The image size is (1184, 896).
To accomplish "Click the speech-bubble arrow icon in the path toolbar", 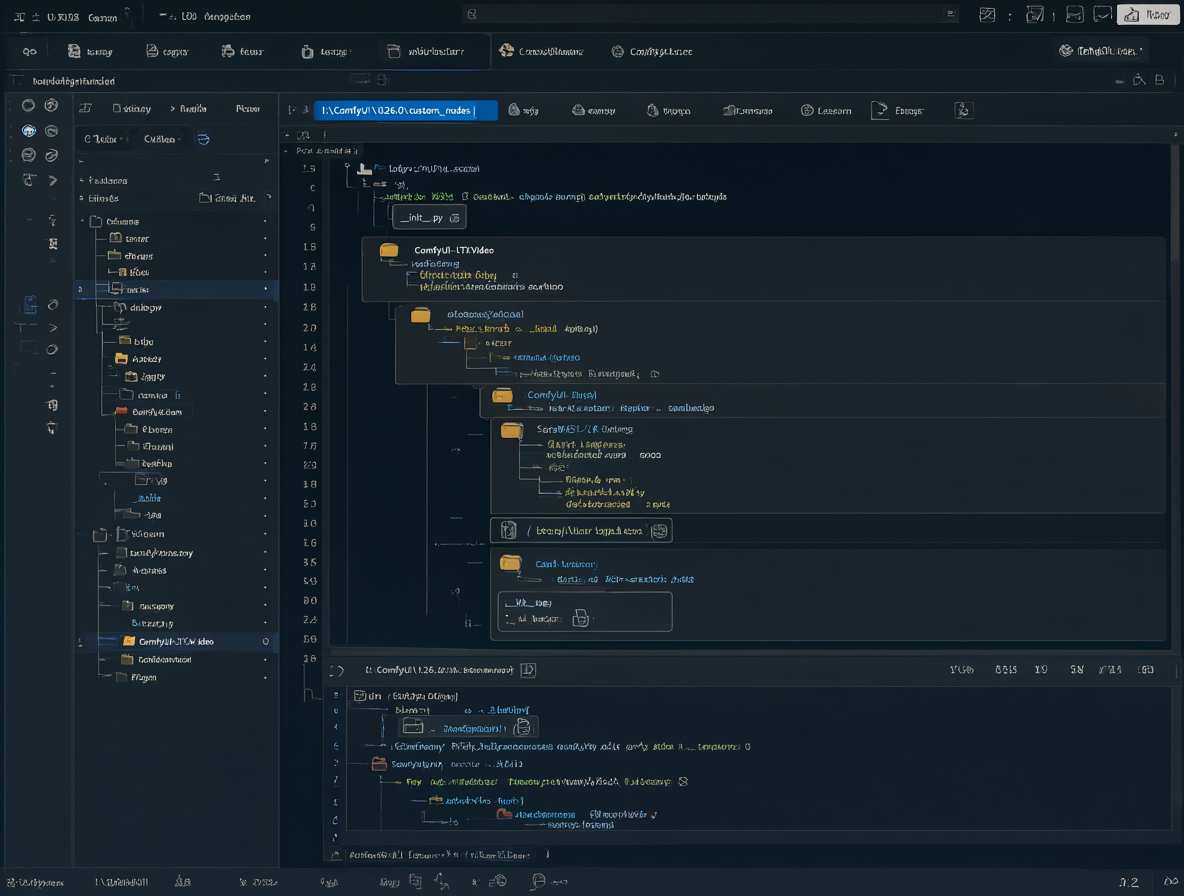I will [879, 110].
